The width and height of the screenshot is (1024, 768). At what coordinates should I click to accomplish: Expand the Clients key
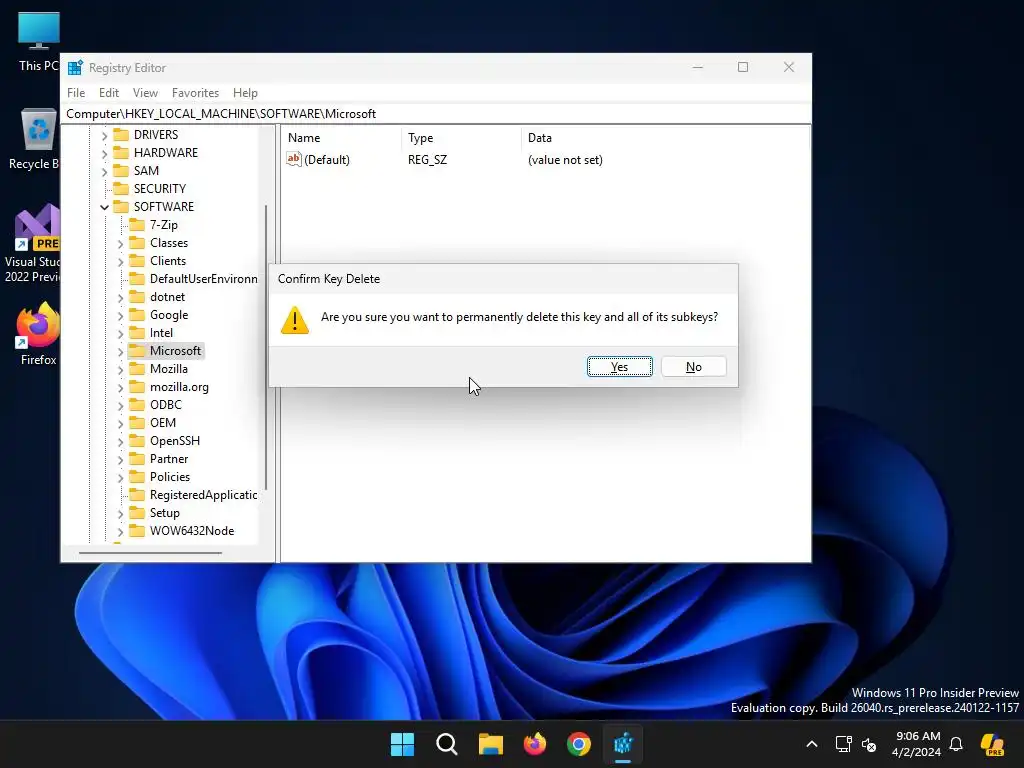(x=120, y=261)
